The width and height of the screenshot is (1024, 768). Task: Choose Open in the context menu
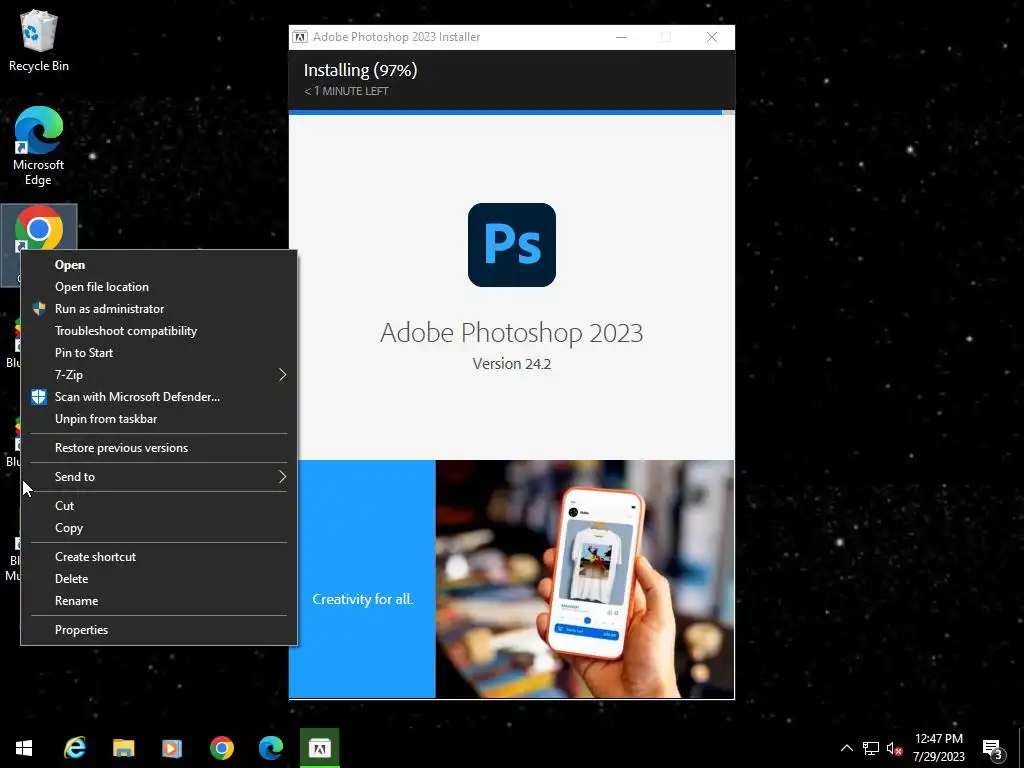[x=159, y=264]
